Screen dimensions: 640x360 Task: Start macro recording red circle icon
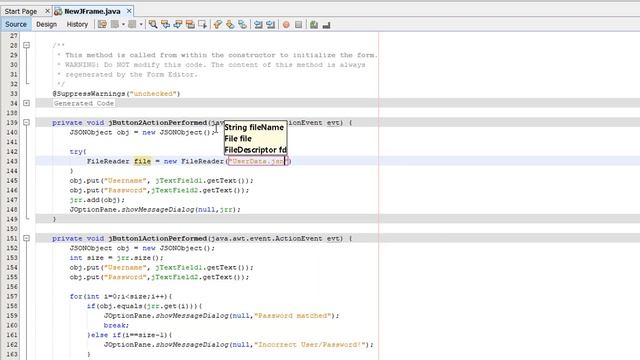(x=286, y=24)
